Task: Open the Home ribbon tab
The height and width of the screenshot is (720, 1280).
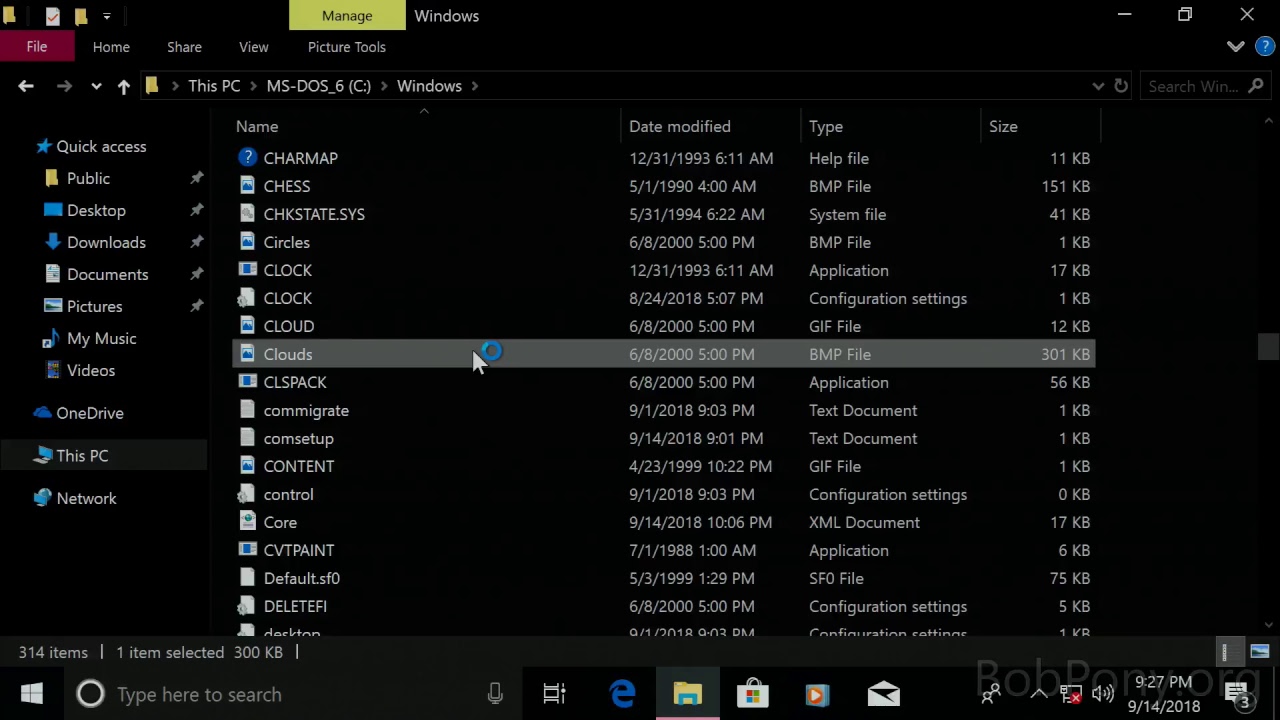Action: click(111, 47)
